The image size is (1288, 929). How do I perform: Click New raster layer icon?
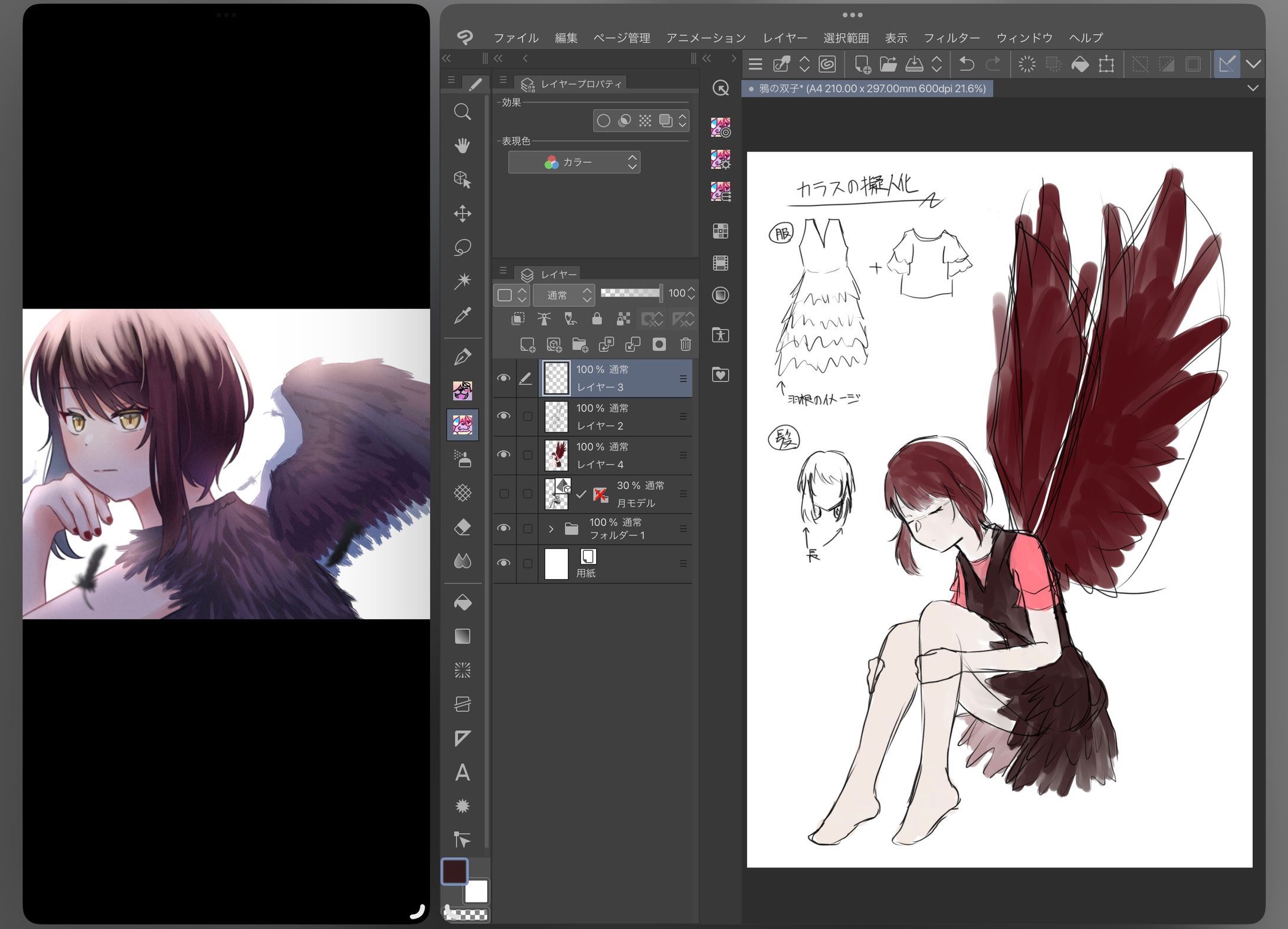527,344
